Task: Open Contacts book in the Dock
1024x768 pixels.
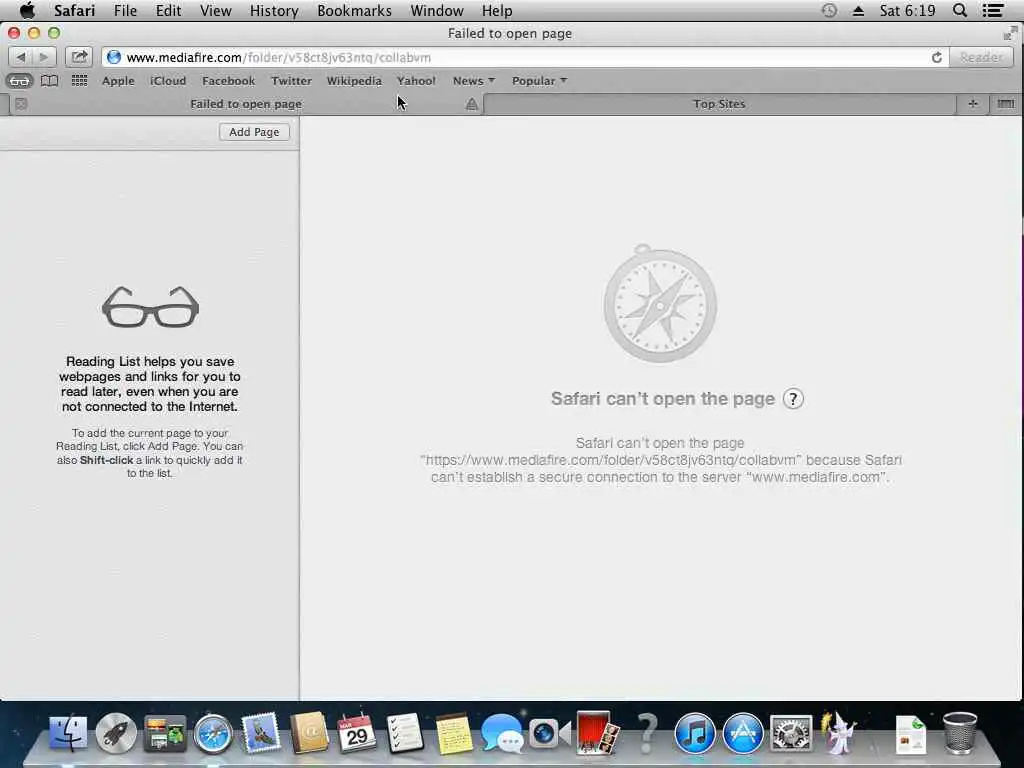Action: tap(309, 733)
